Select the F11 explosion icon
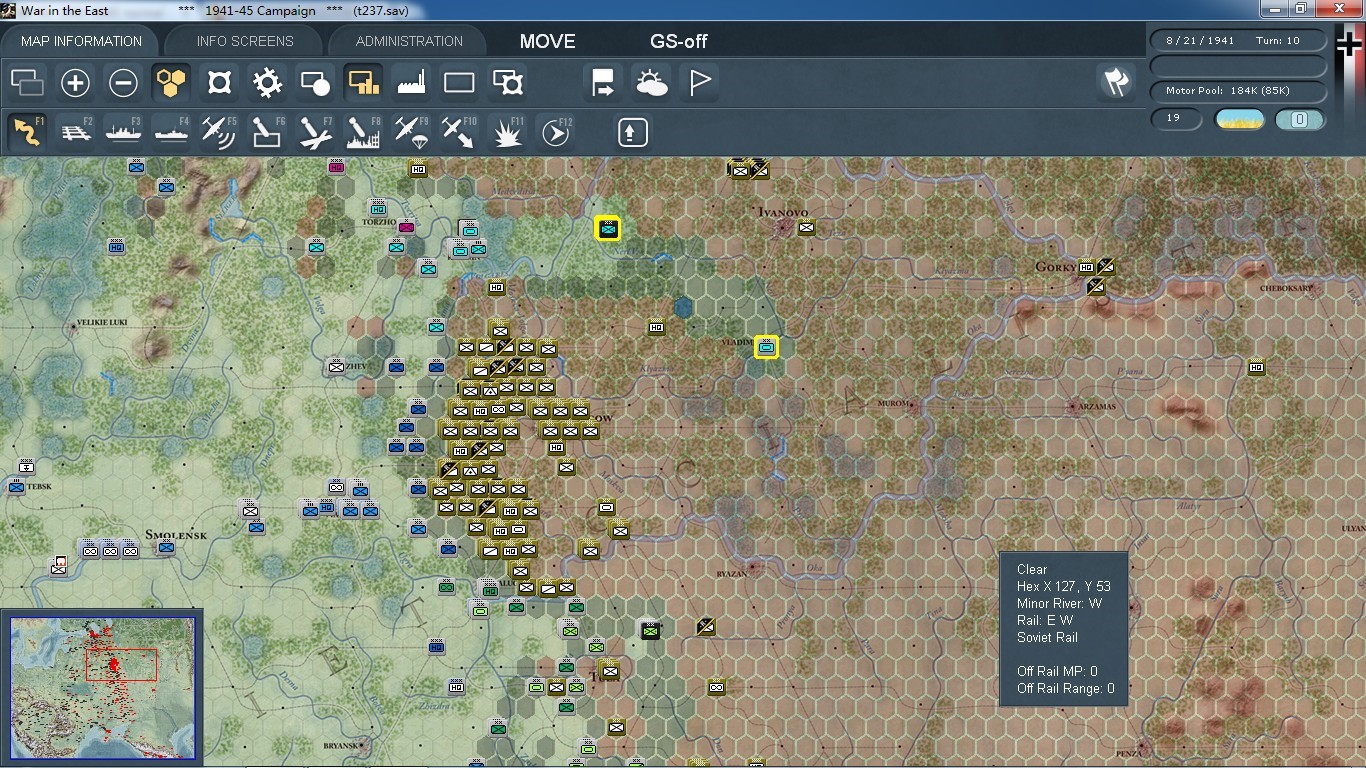1366x768 pixels. 507,131
